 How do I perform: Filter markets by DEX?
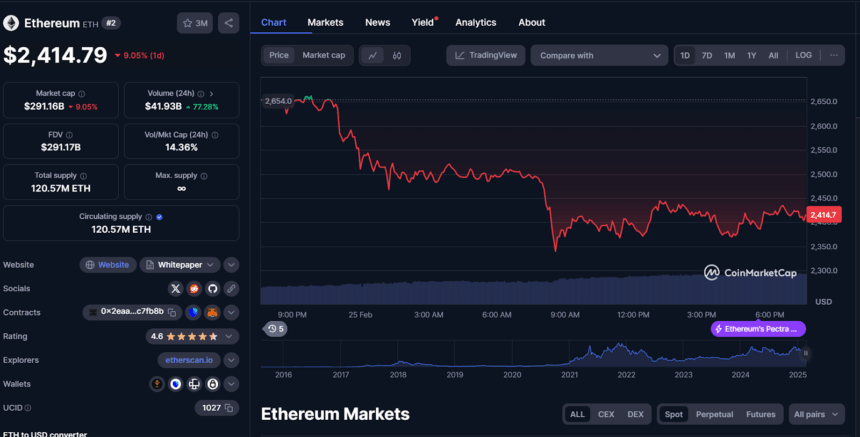point(635,415)
